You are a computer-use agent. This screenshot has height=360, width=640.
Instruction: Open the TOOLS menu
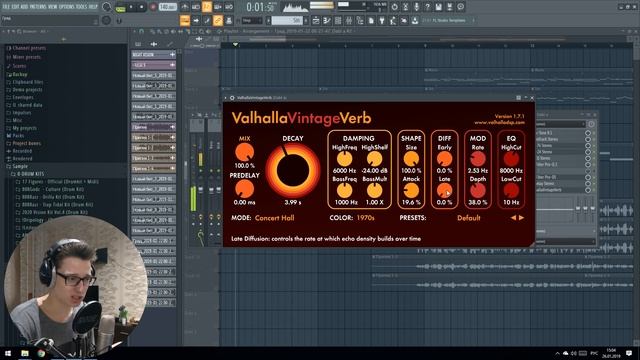[x=82, y=7]
